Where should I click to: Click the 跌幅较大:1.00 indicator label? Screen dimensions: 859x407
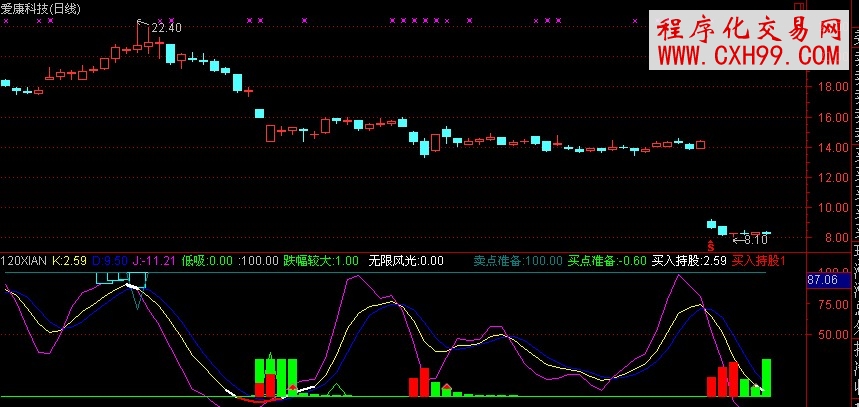(321, 261)
